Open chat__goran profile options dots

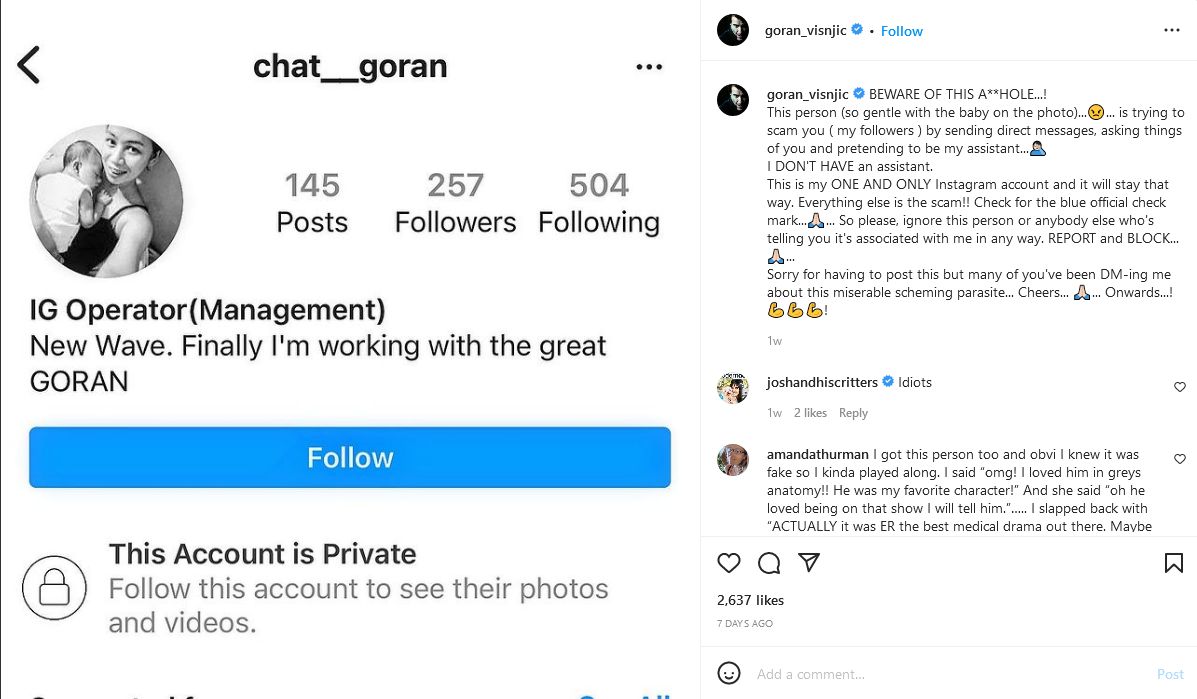649,67
